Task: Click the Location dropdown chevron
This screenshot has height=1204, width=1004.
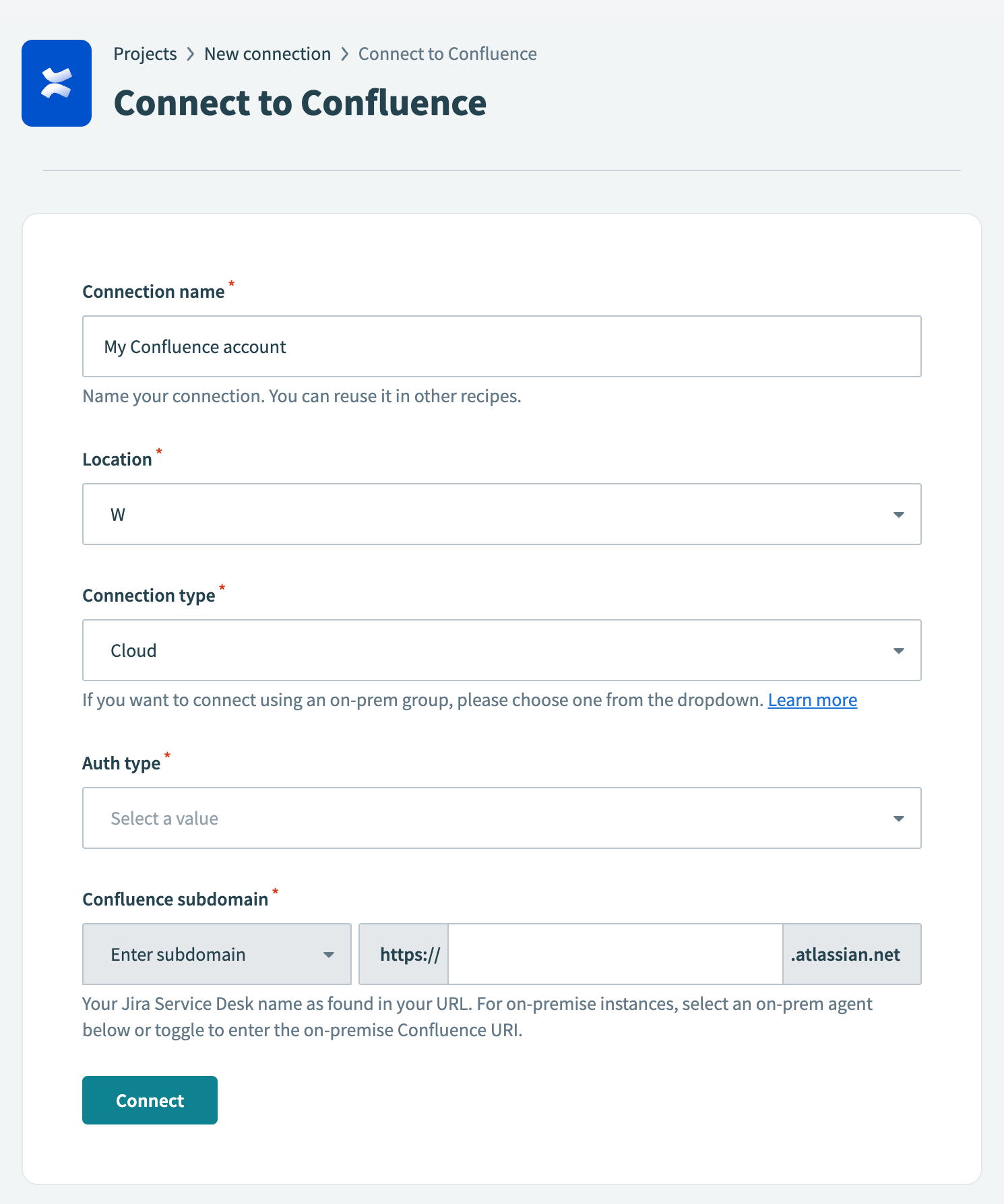Action: point(898,514)
